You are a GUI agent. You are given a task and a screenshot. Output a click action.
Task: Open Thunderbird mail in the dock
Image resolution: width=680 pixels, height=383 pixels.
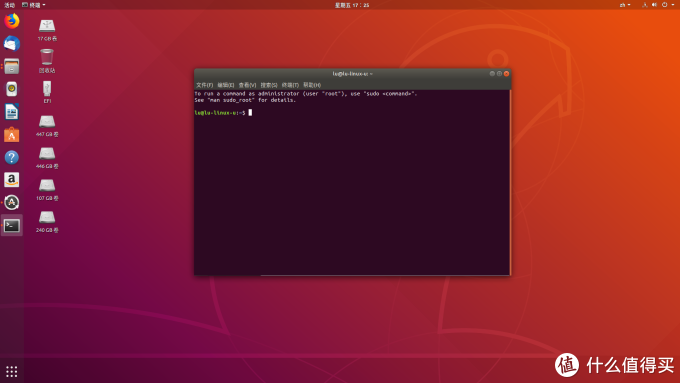pyautogui.click(x=12, y=44)
